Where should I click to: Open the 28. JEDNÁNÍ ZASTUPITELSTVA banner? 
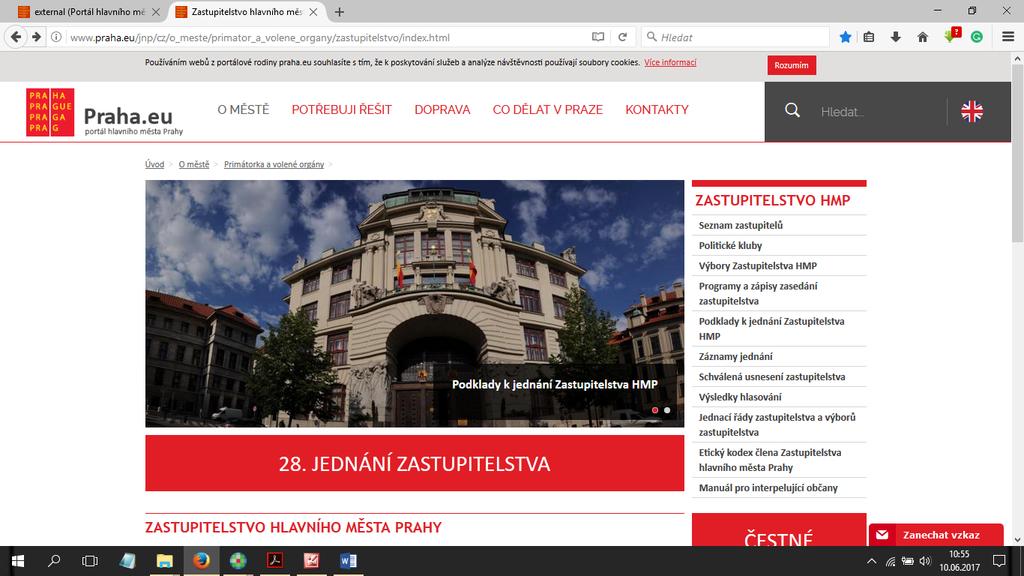[x=414, y=463]
